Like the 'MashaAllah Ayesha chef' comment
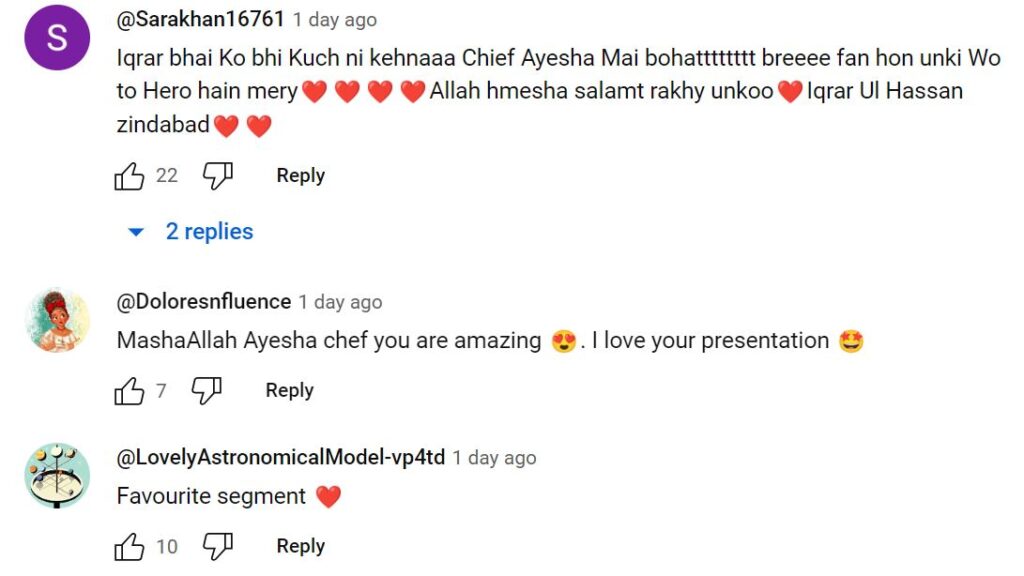The width and height of the screenshot is (1024, 576). (129, 391)
